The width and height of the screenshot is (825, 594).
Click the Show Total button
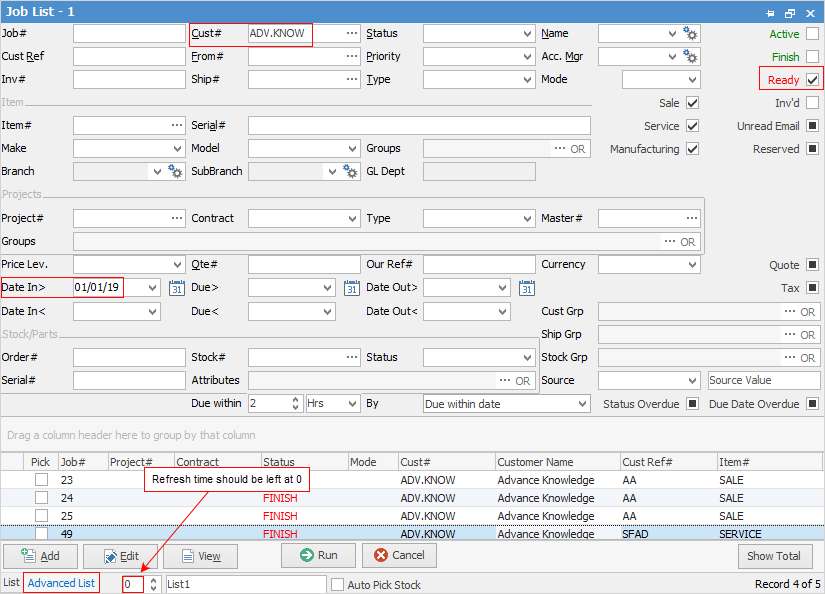pos(775,556)
